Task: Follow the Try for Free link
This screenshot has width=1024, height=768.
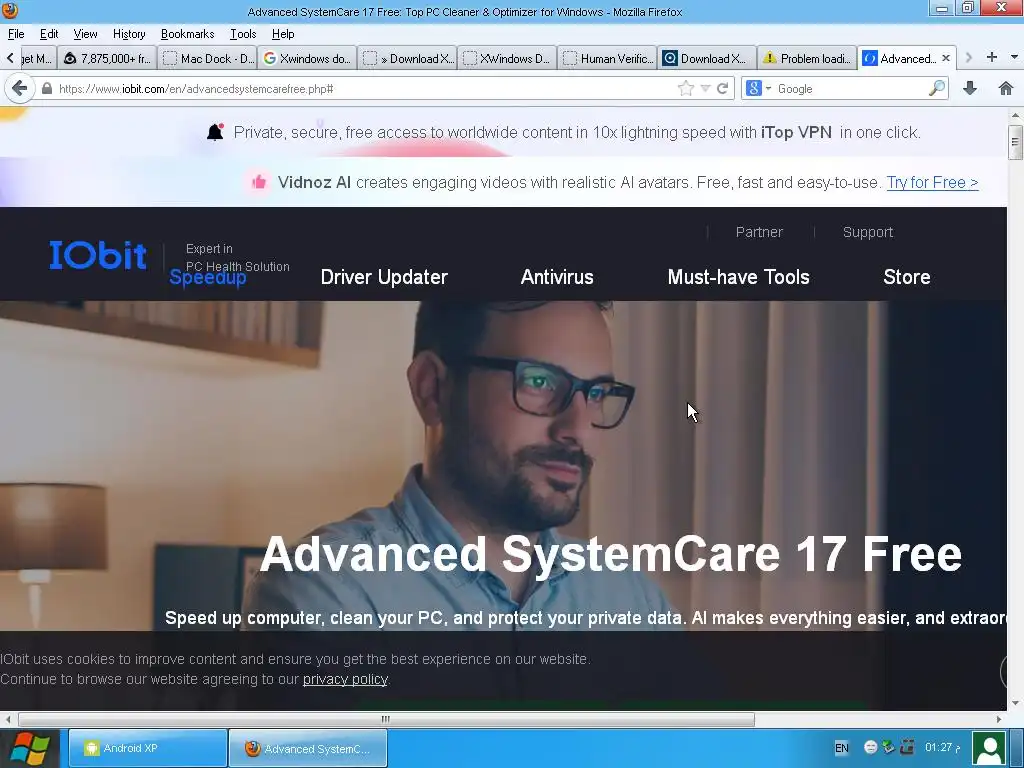Action: (x=932, y=182)
